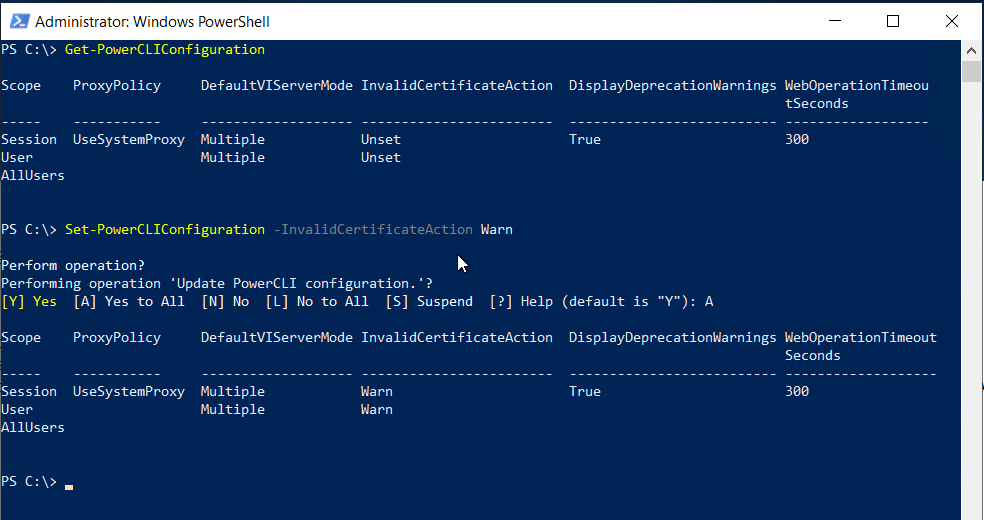Click the PowerShell icon in title bar
The width and height of the screenshot is (984, 520).
tap(17, 21)
